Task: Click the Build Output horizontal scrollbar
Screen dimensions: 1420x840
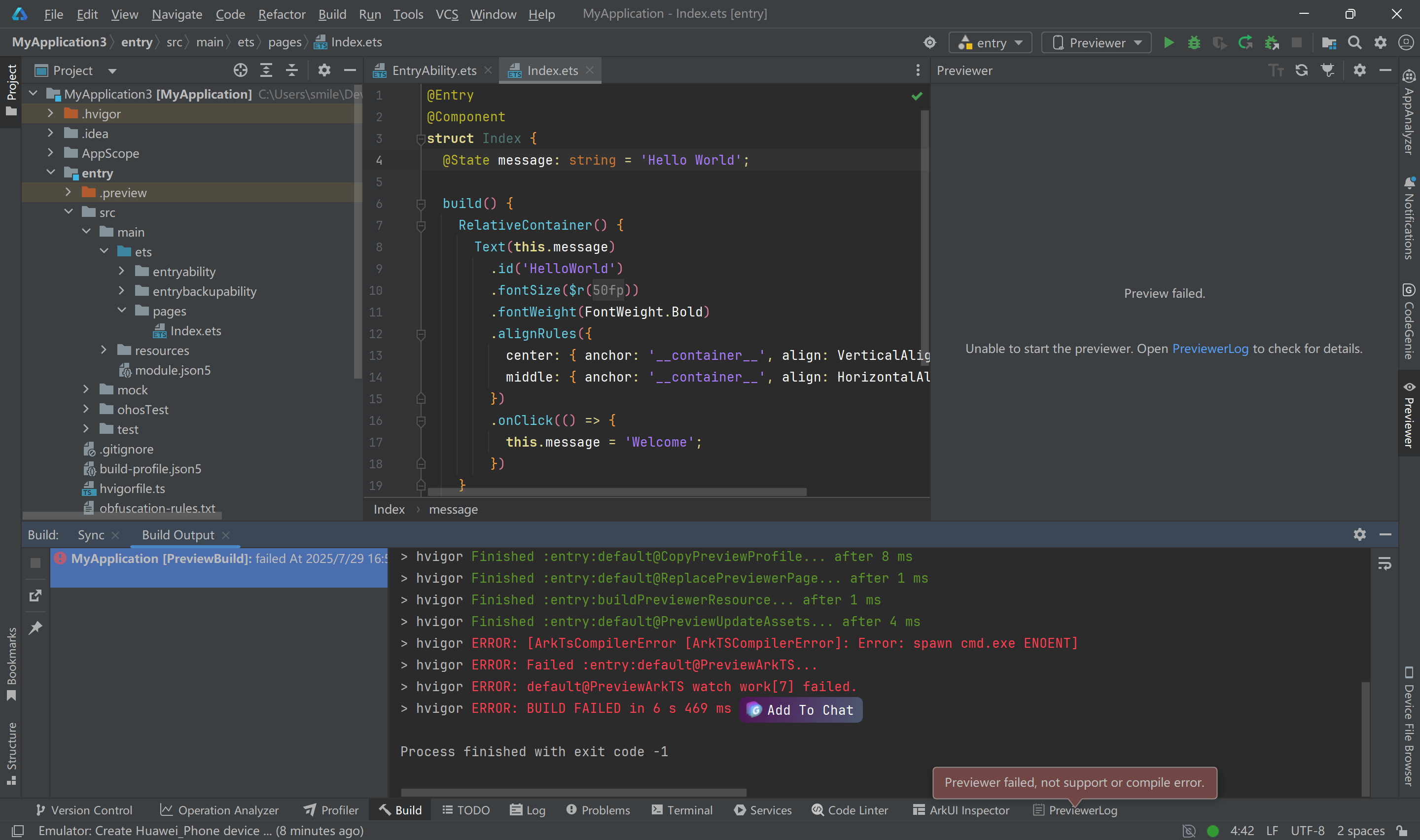Action: tap(573, 792)
